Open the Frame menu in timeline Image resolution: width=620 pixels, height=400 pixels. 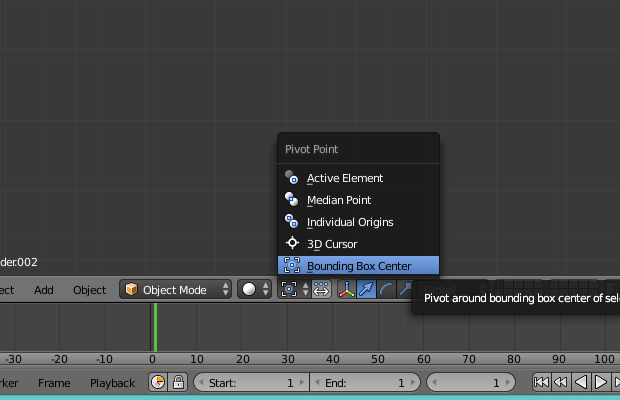[x=54, y=383]
